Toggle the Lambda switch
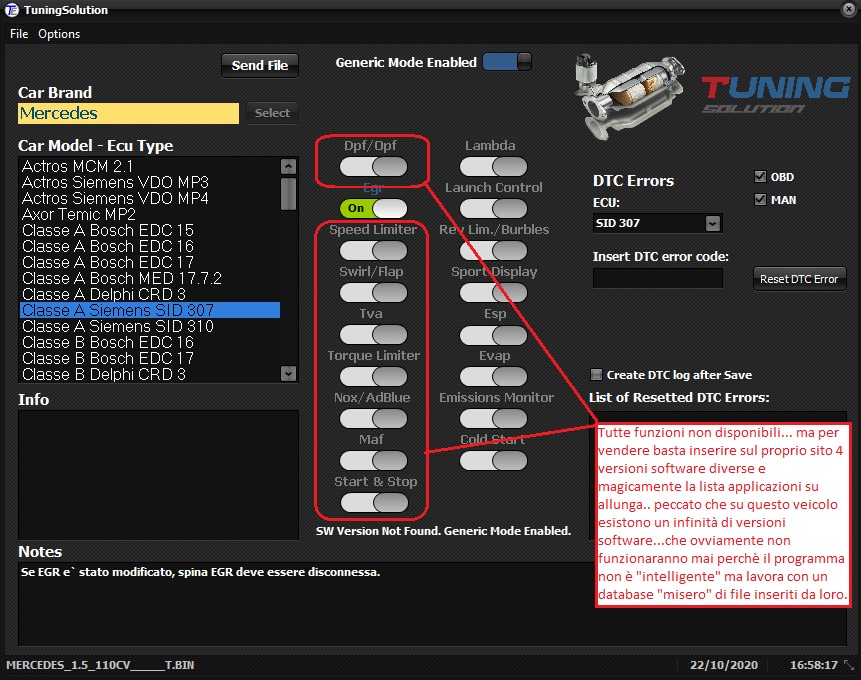The image size is (861, 680). tap(493, 166)
